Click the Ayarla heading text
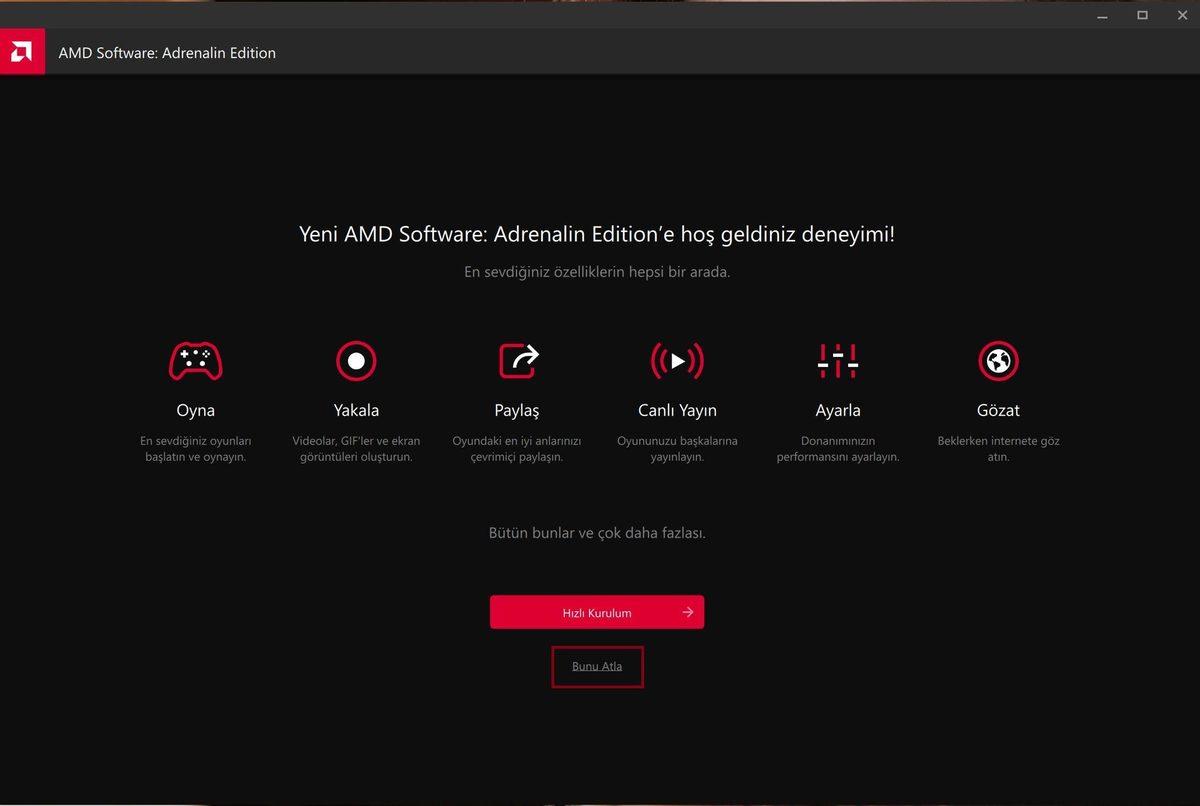 [838, 411]
